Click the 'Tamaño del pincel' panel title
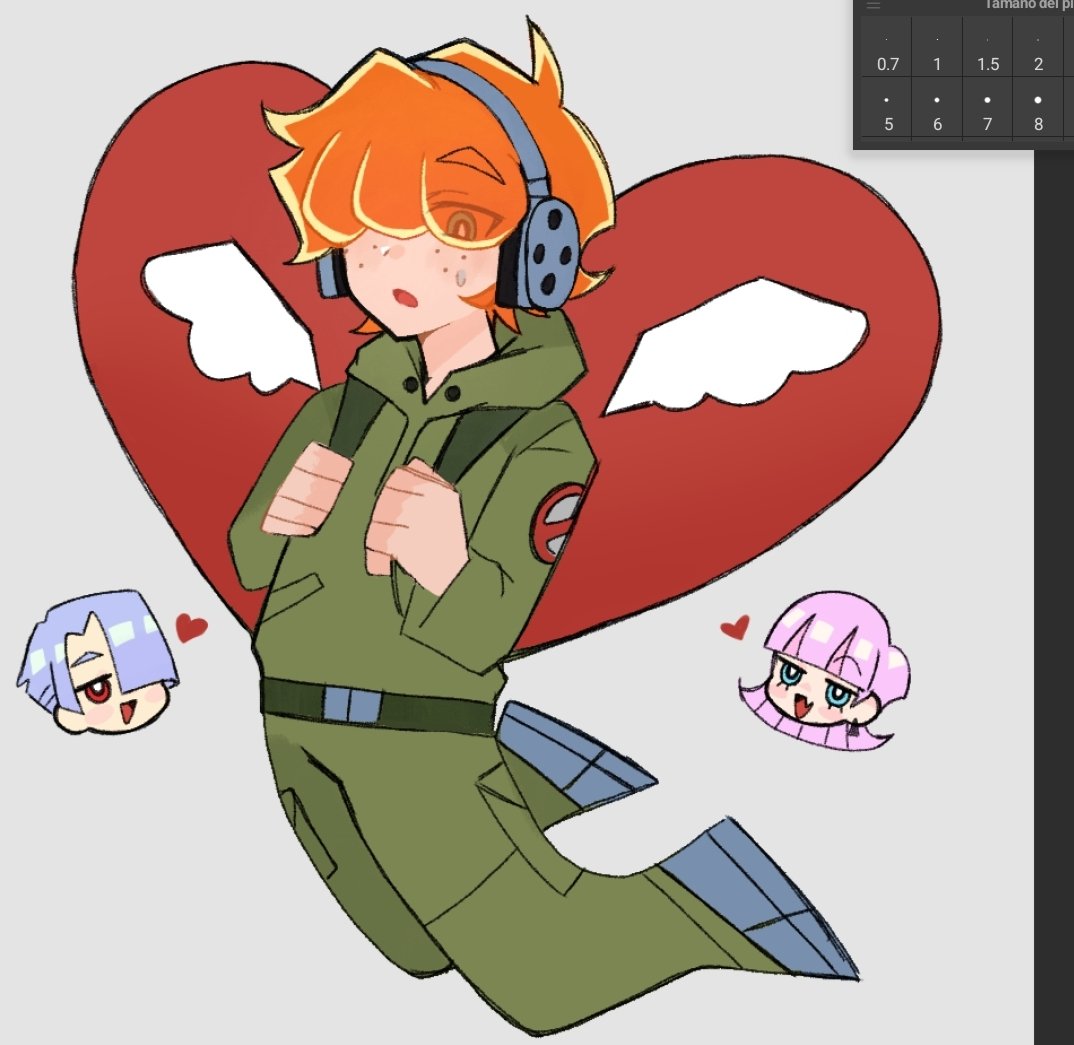Image resolution: width=1074 pixels, height=1045 pixels. coord(1029,5)
